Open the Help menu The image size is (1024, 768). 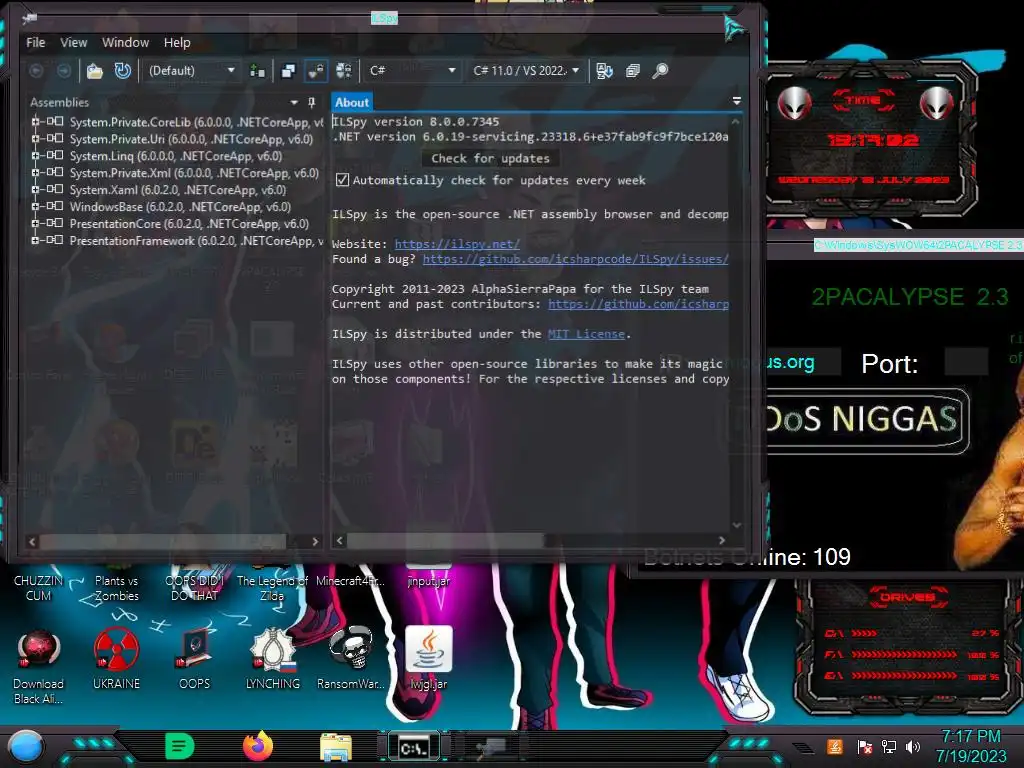coord(177,42)
